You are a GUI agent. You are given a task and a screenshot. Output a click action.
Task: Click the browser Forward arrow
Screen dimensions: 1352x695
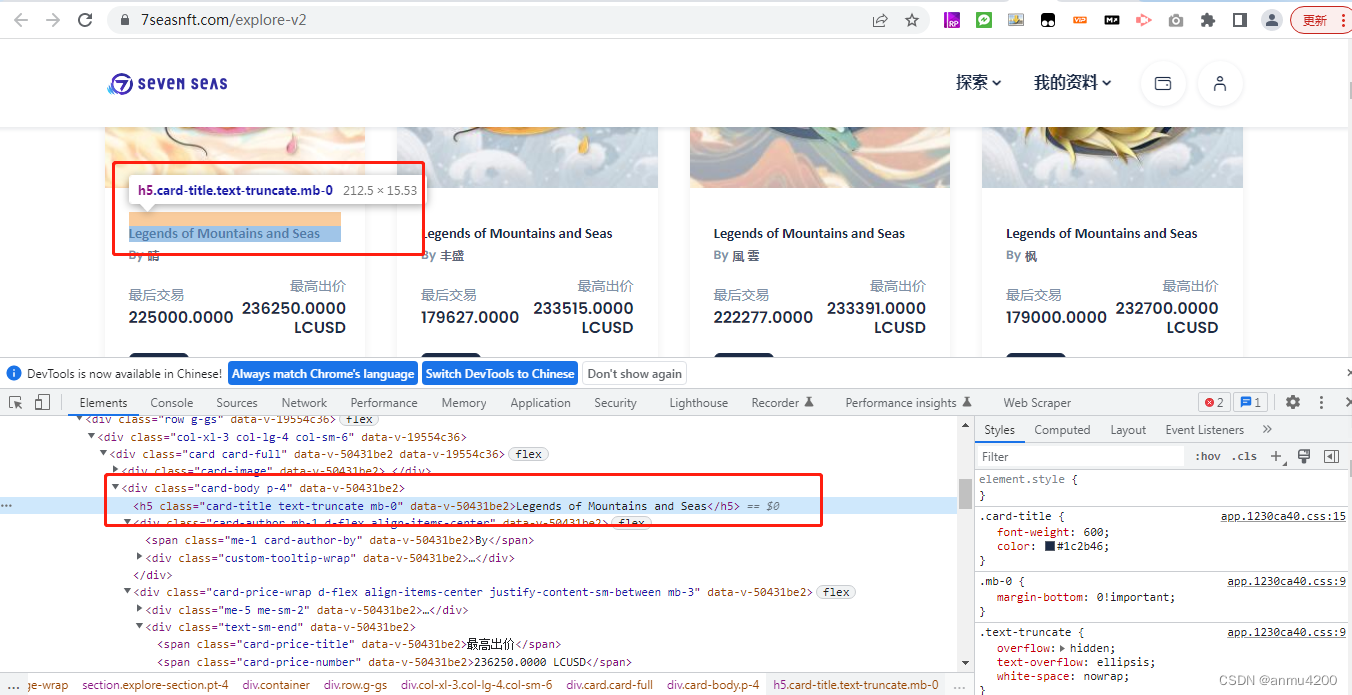tap(52, 20)
